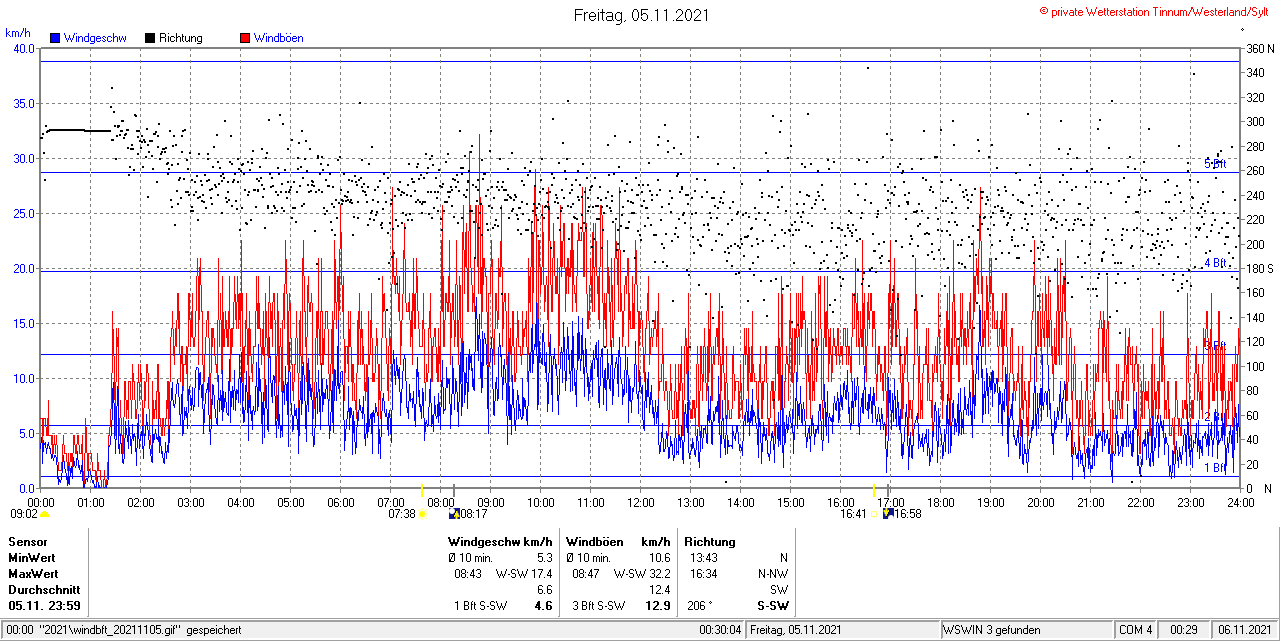Click the 00:30:04 status bar time
1280x641 pixels.
720,630
